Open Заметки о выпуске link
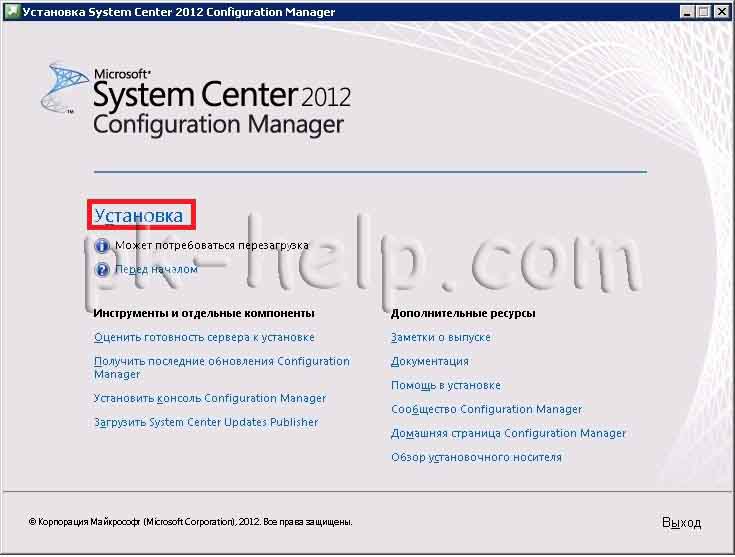Viewport: 735px width, 557px height. tap(441, 337)
